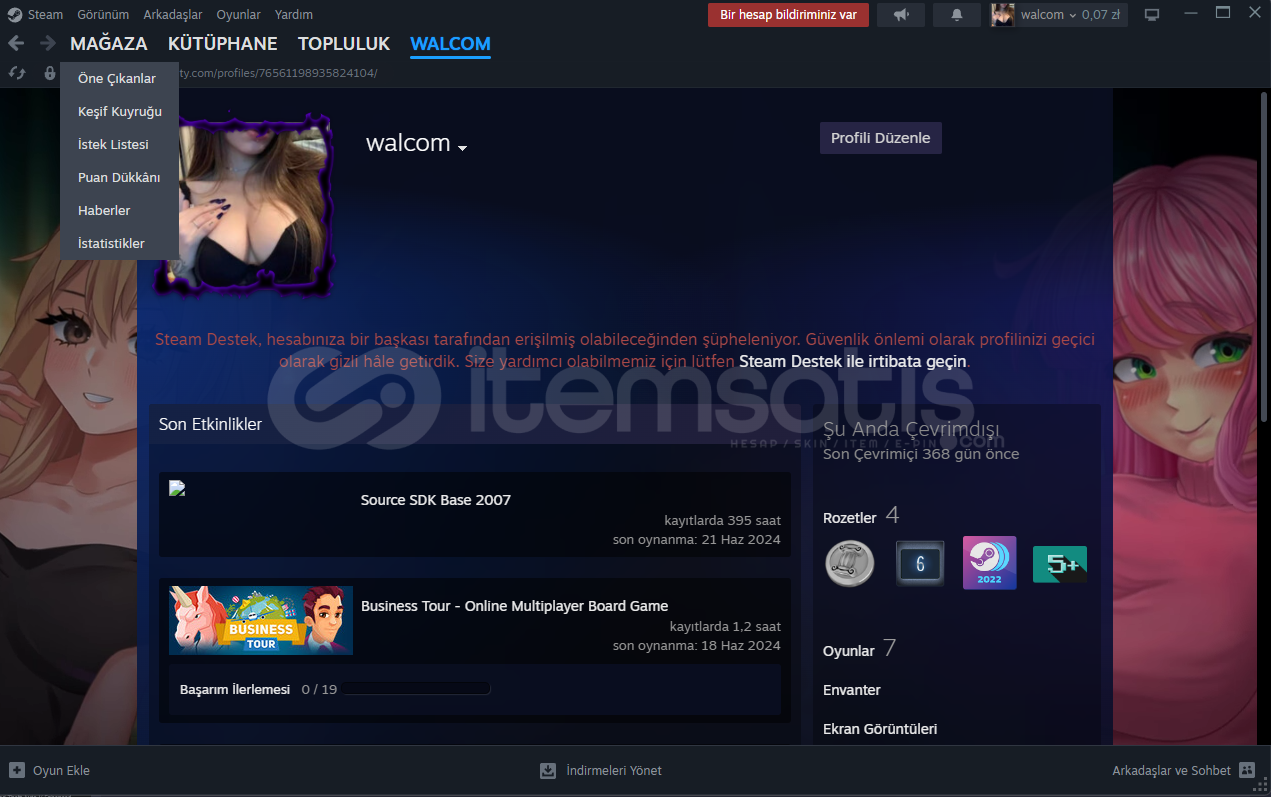This screenshot has height=797, width=1271.
Task: Open announcements megaphone icon
Action: coord(901,15)
